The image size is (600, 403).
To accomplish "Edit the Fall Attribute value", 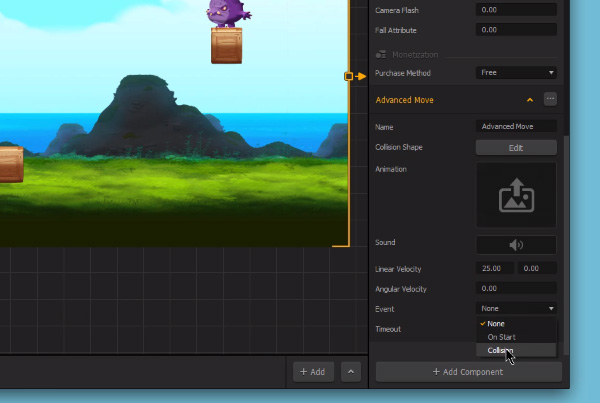I will [516, 30].
